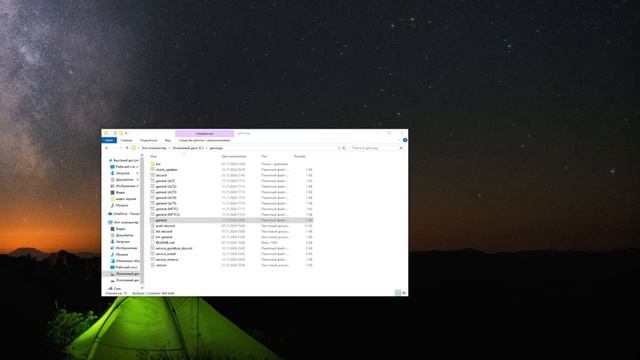This screenshot has width=640, height=360.
Task: Select the pinned Загрузки in Quick access
Action: (x=122, y=173)
